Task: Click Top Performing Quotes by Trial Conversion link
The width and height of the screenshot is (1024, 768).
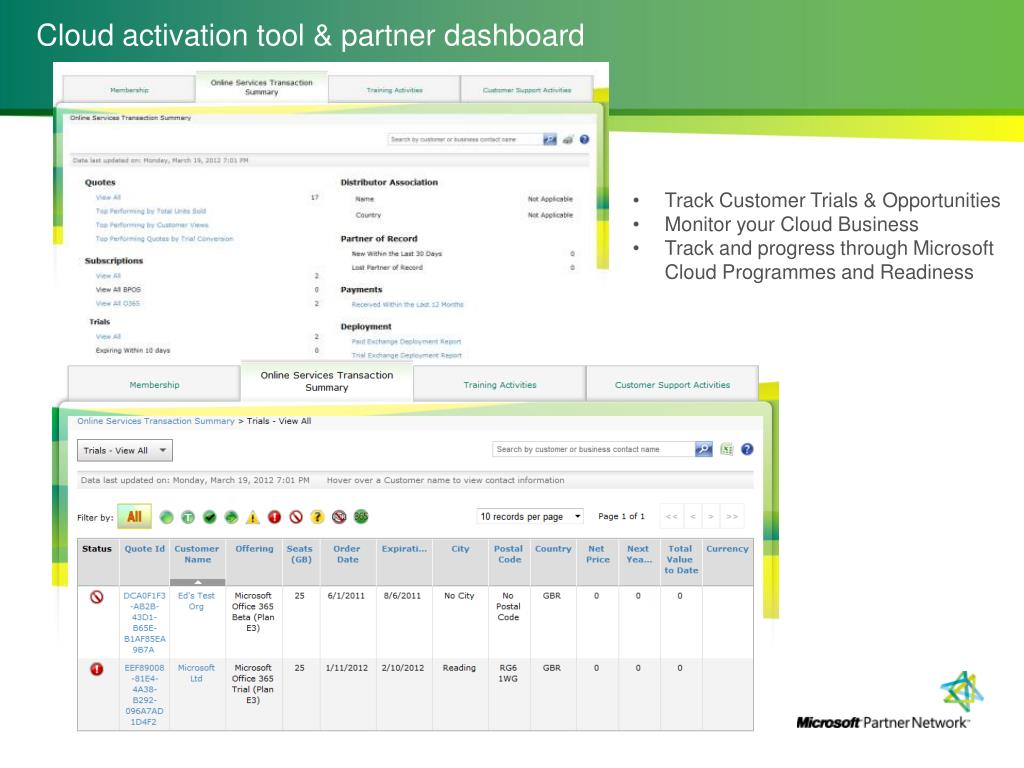Action: (165, 238)
